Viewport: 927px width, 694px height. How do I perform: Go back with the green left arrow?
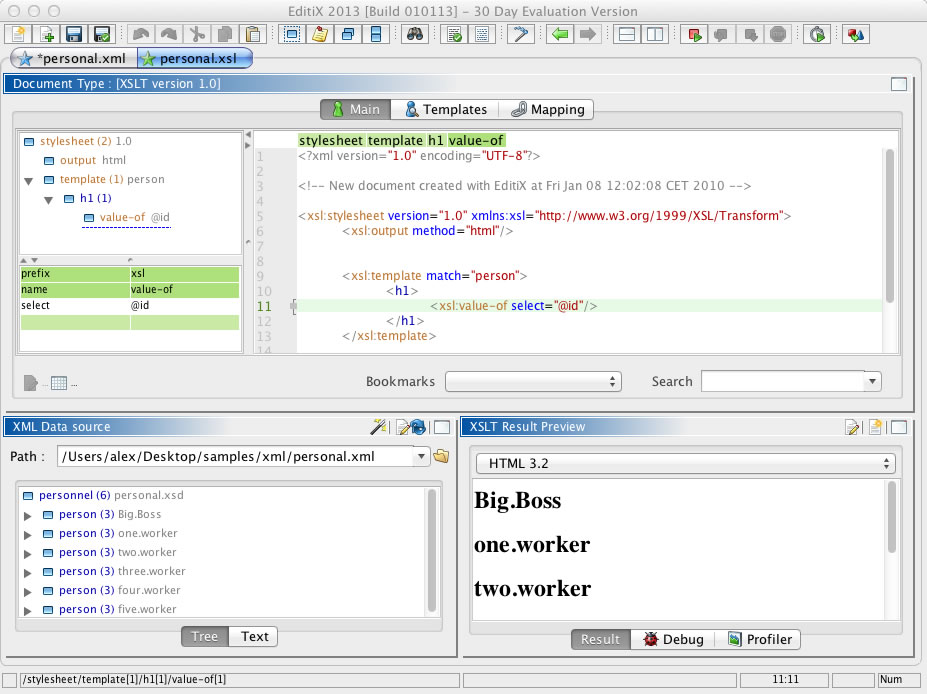560,34
